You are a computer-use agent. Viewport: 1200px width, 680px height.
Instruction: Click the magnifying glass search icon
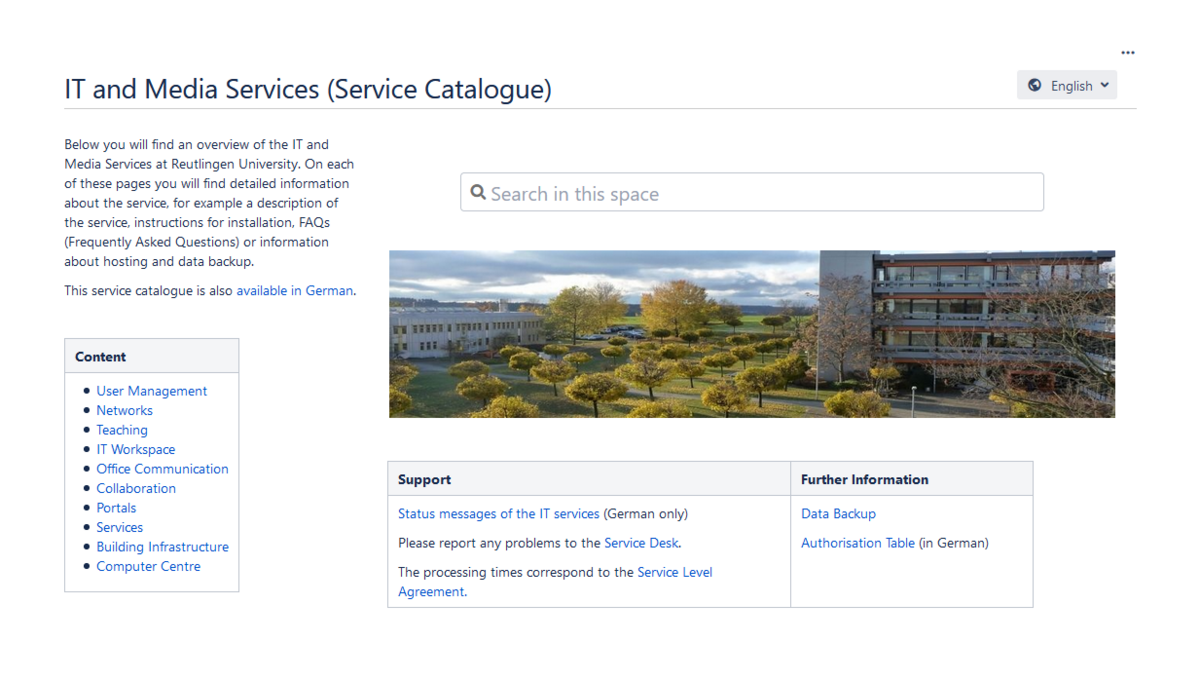[478, 193]
